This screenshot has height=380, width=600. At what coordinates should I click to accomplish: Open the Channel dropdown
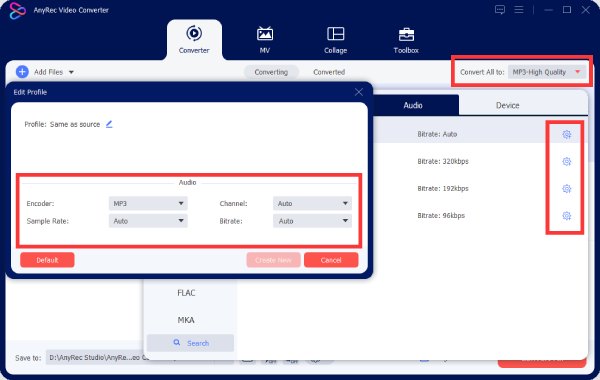coord(312,204)
